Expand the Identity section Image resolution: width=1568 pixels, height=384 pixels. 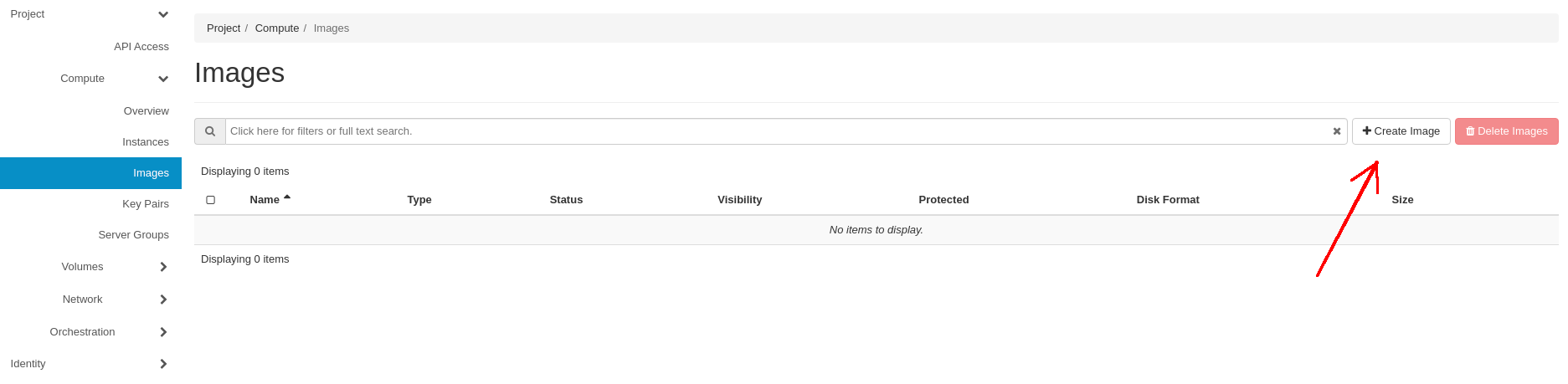click(x=163, y=364)
